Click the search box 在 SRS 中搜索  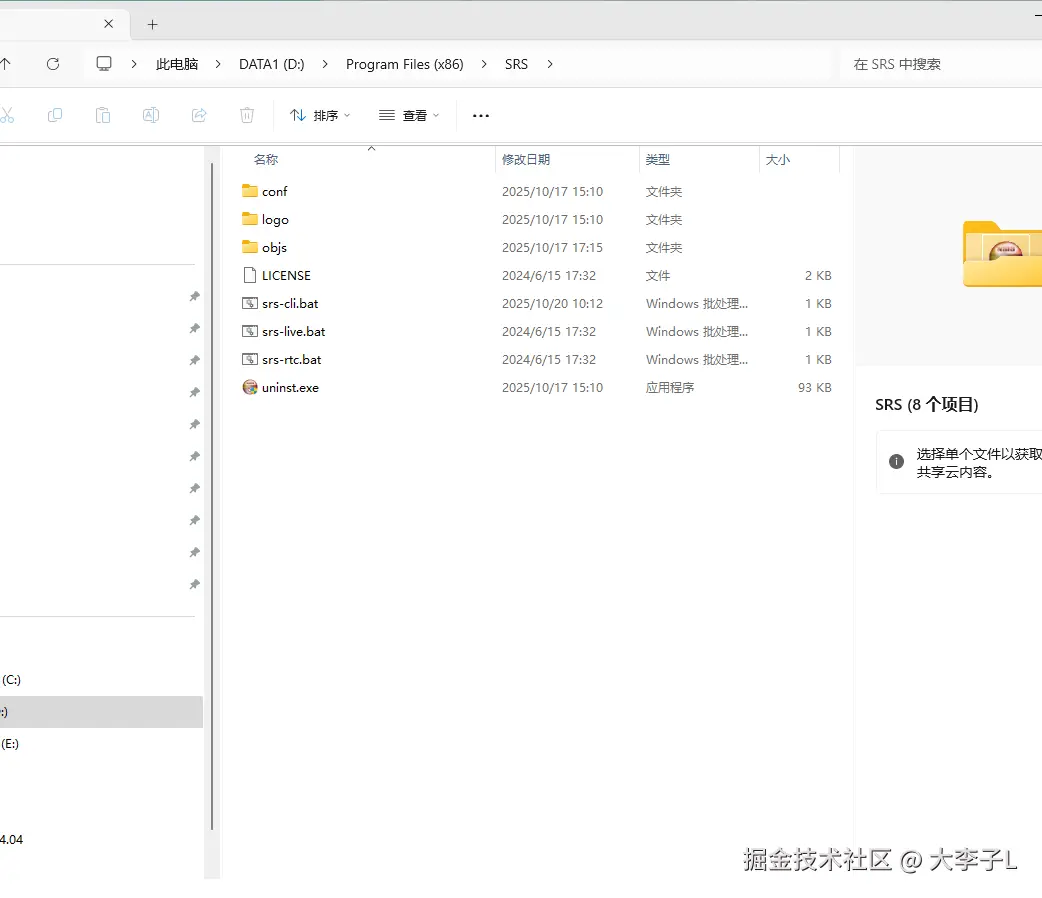[x=940, y=64]
